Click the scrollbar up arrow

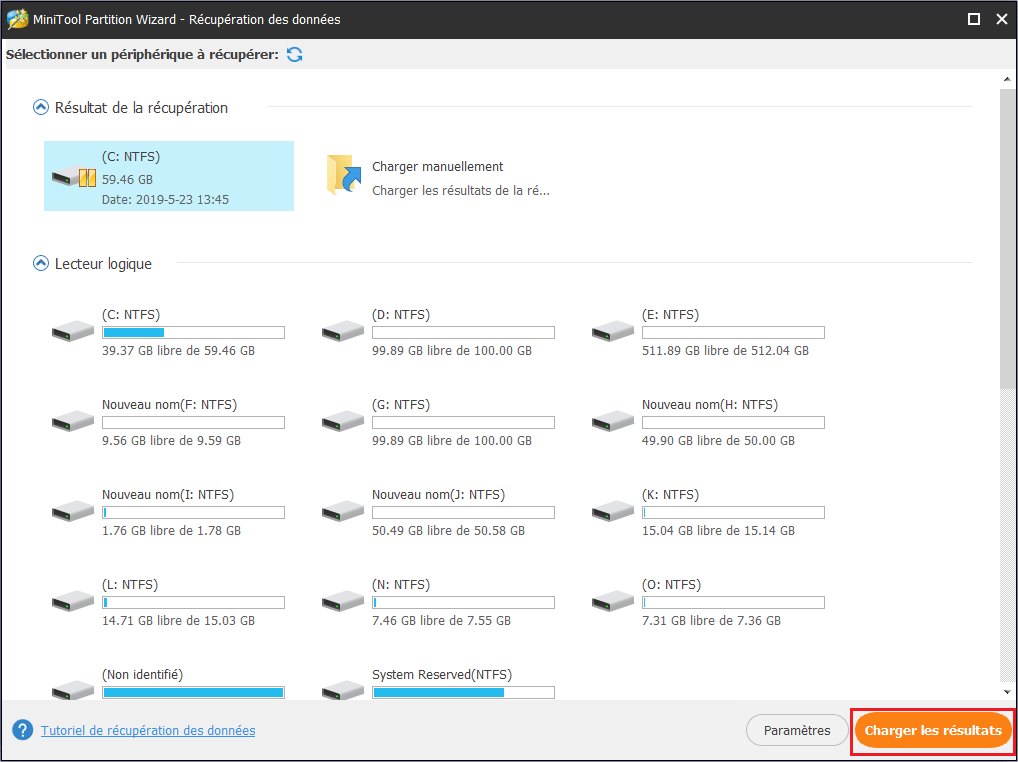[x=1006, y=79]
